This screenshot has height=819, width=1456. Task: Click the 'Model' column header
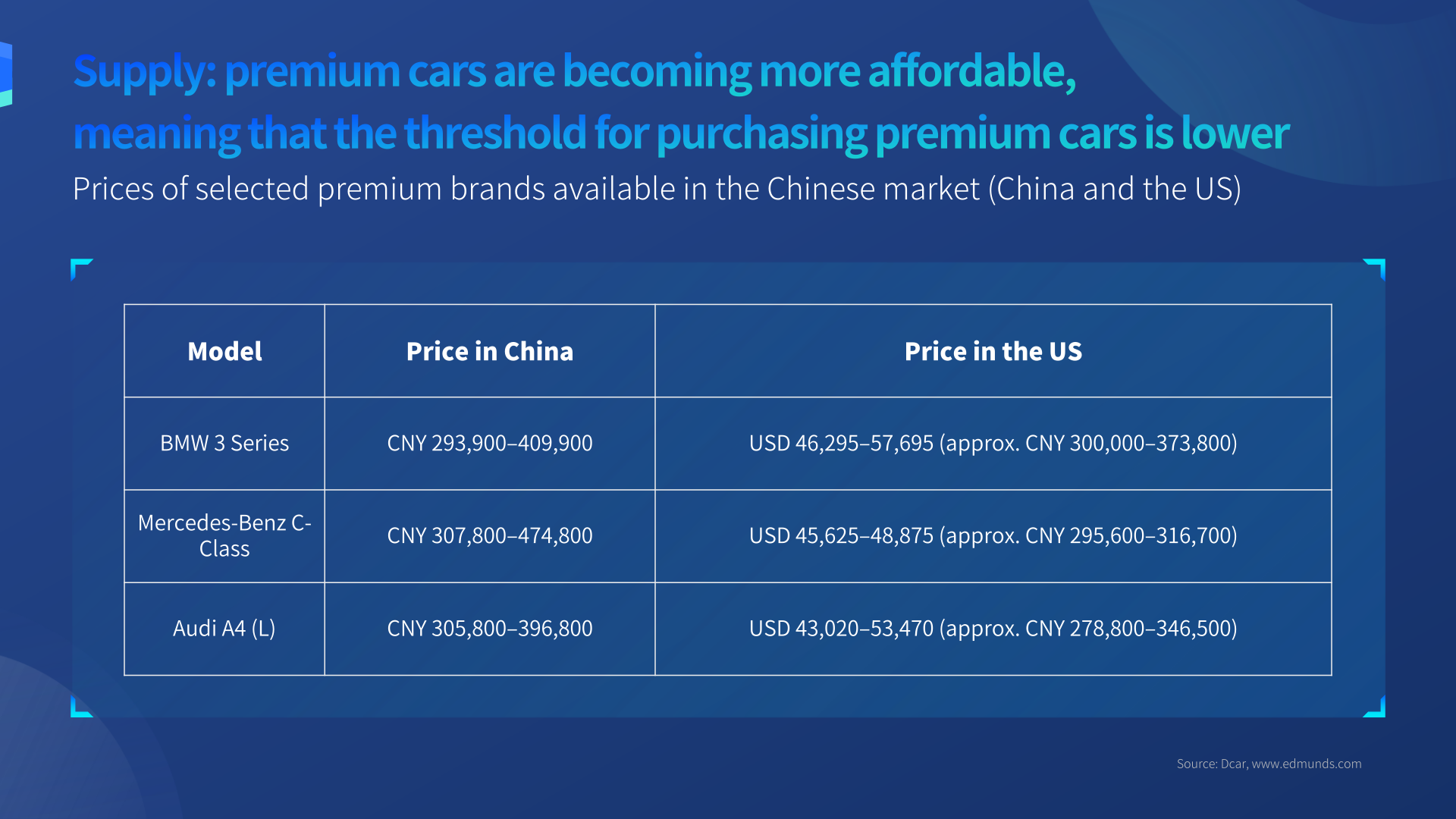224,351
